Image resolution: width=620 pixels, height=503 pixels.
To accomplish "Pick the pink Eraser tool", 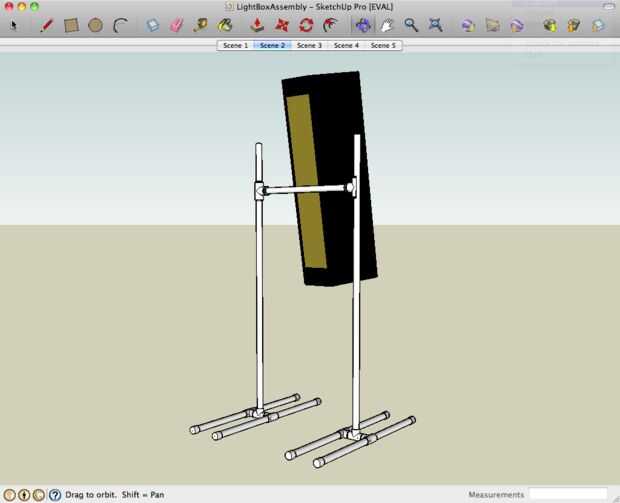I will pos(177,25).
